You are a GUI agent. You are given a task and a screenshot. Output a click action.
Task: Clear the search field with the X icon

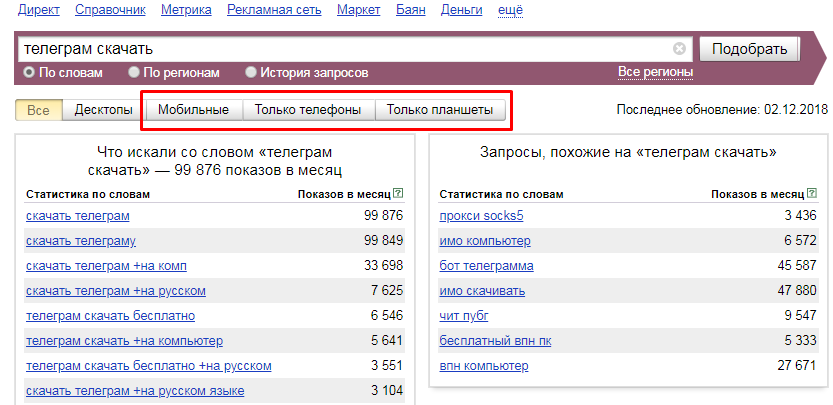pos(679,49)
